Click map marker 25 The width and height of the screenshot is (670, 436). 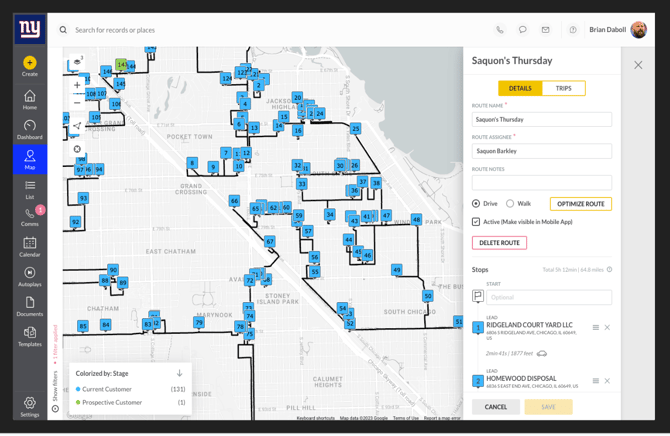pyautogui.click(x=355, y=128)
